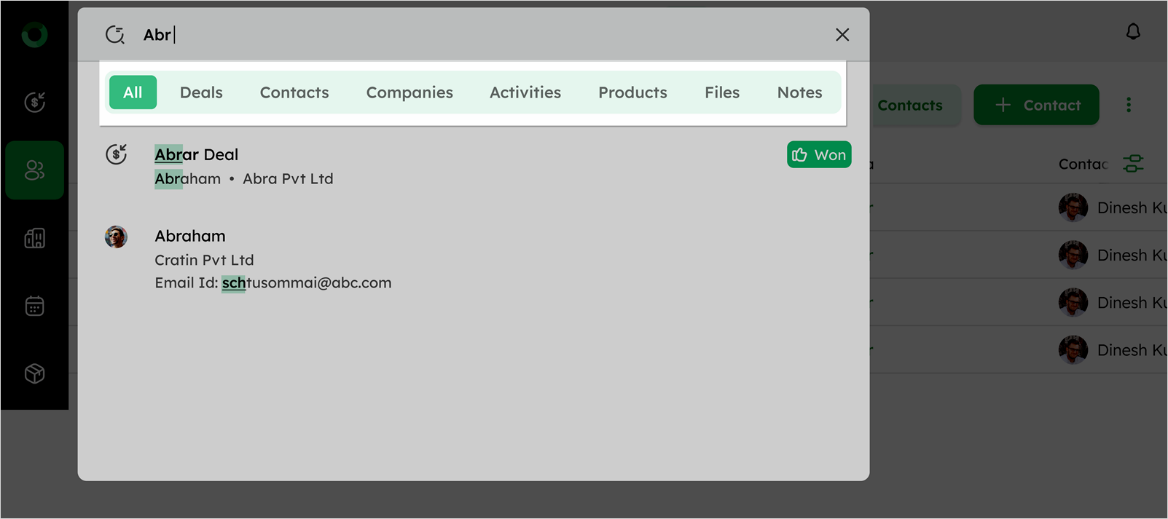Viewport: 1168px width, 519px height.
Task: Switch to the Files filter tab
Action: 722,92
